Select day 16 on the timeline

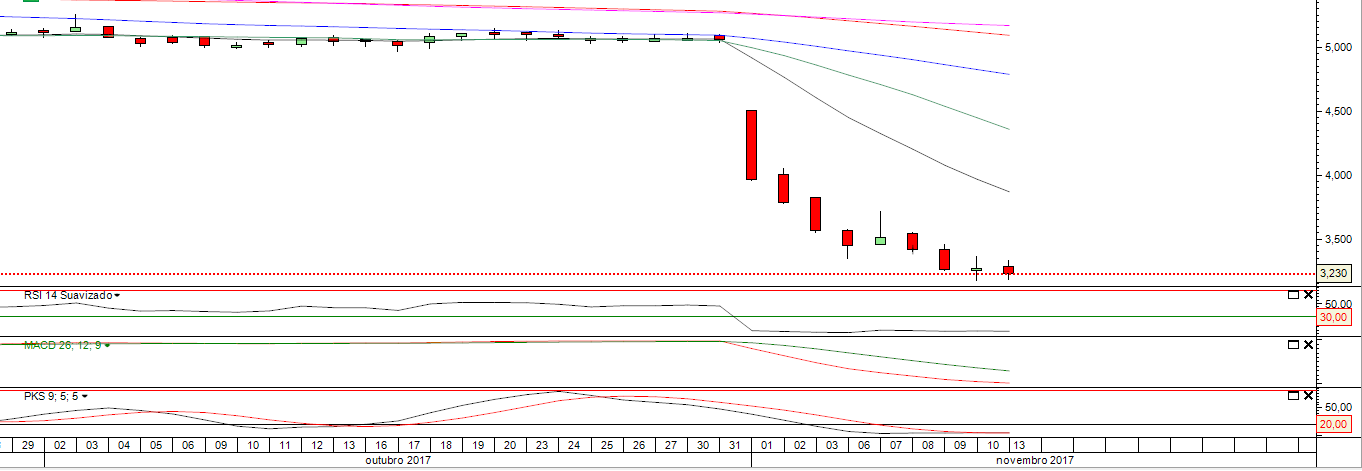pyautogui.click(x=381, y=444)
